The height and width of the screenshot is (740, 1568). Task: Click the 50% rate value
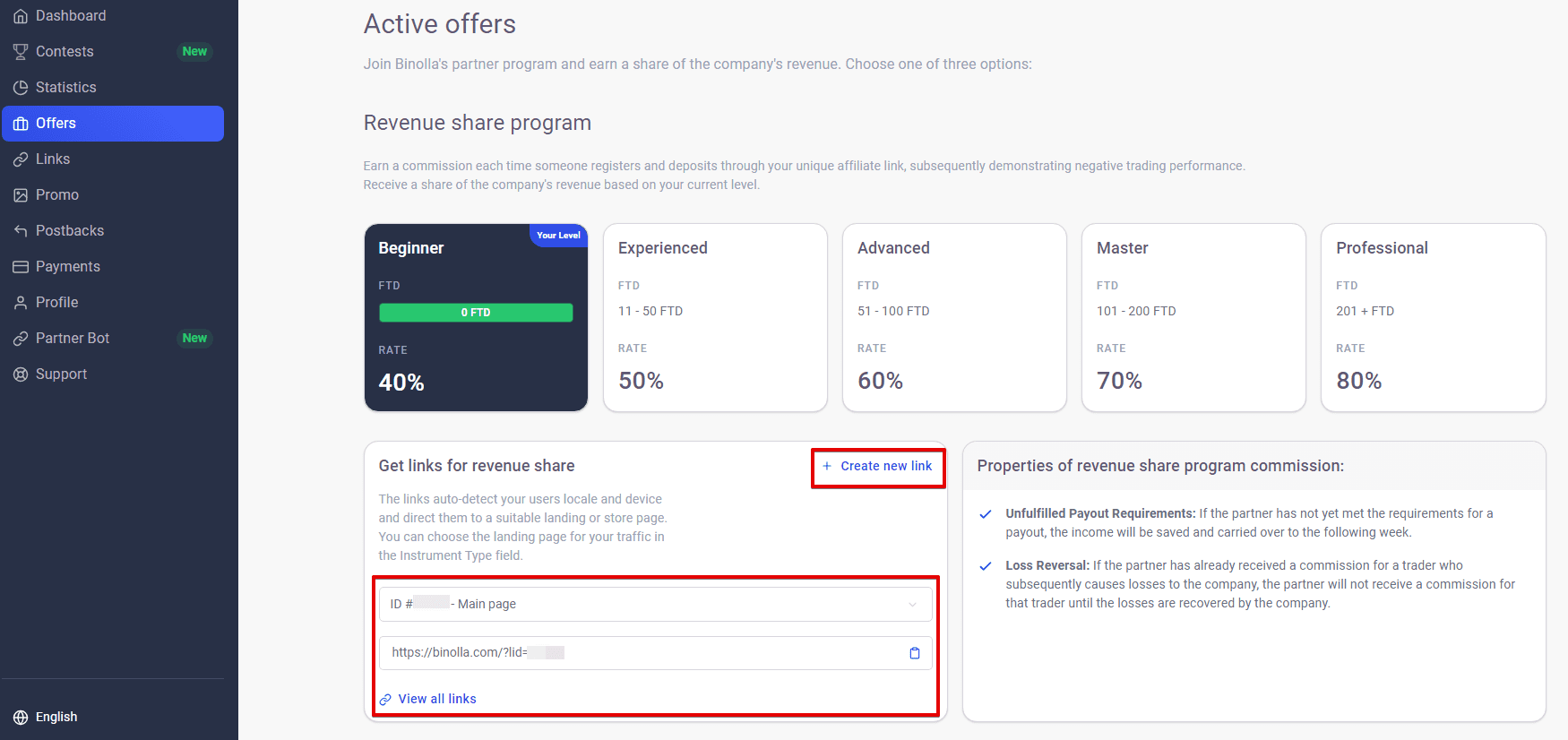pos(642,382)
